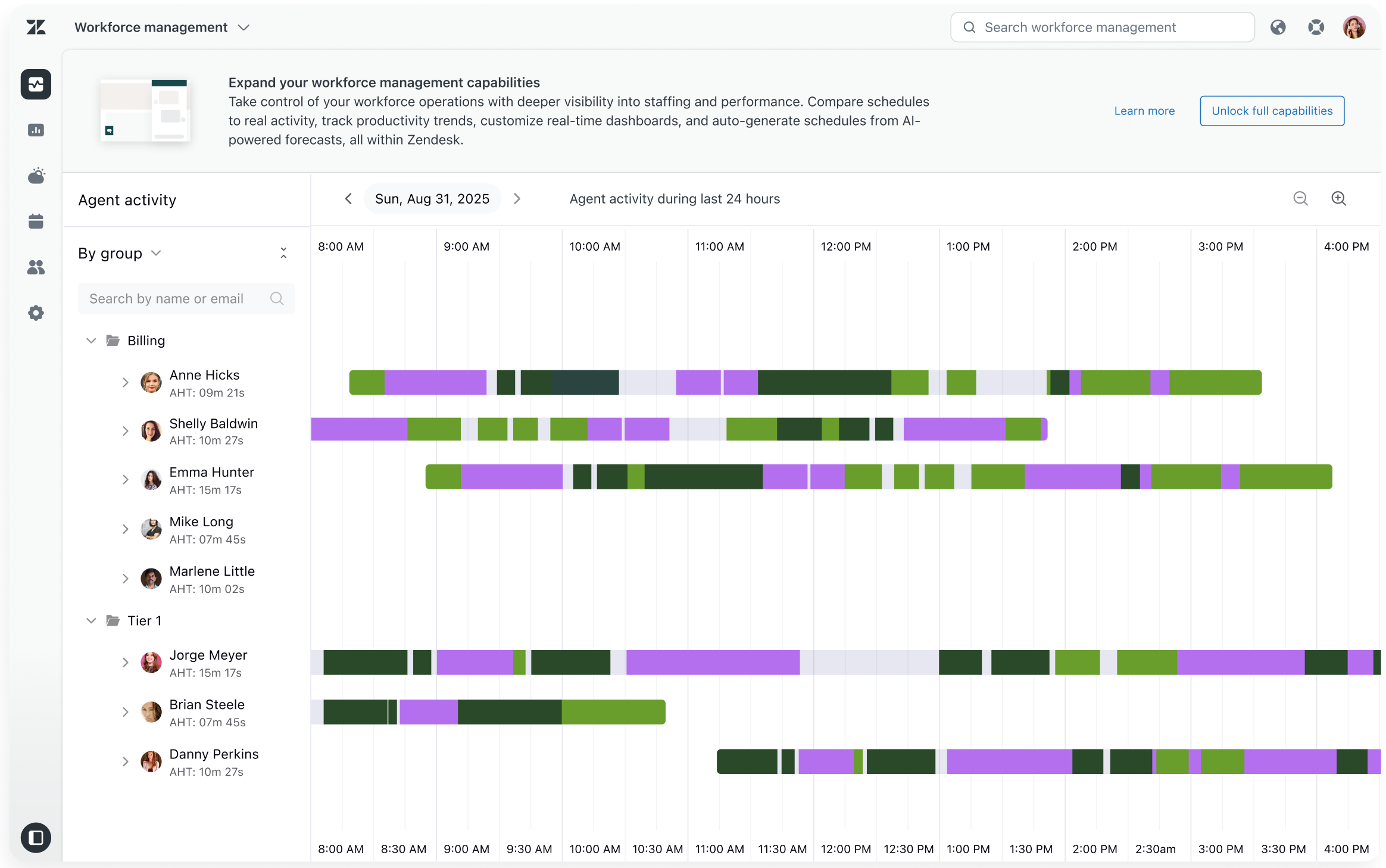Focus the Search by name or email field

point(186,298)
